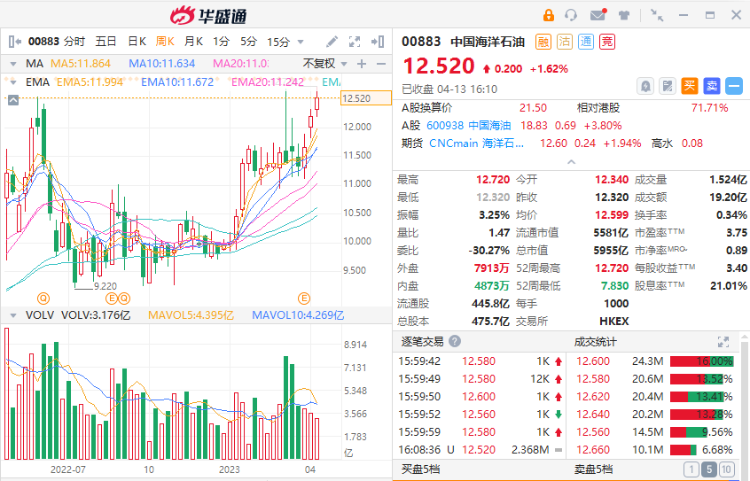
Task: Select the 买盘5档 tab
Action: pos(420,470)
